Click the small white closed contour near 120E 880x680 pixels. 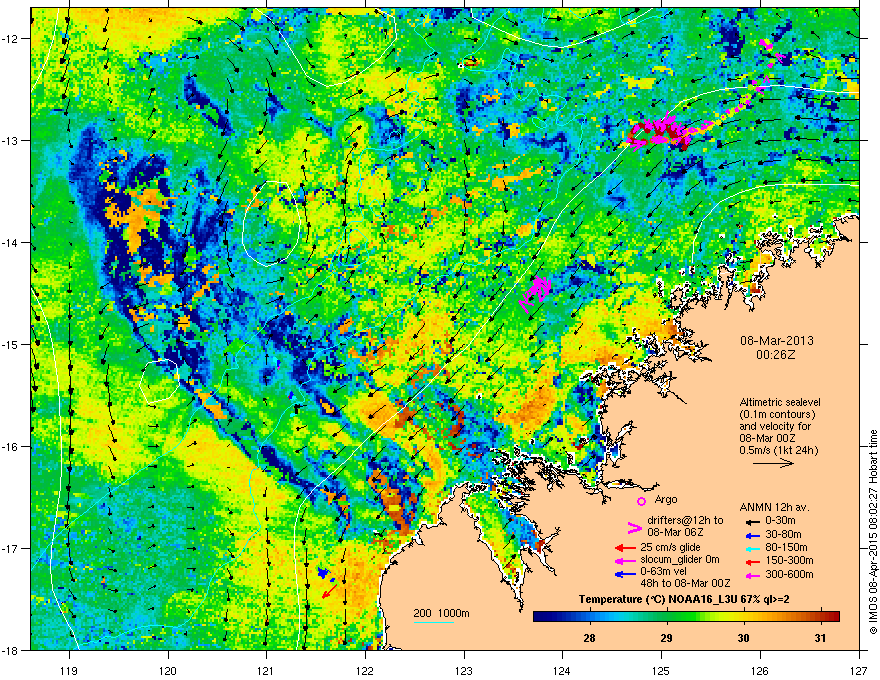point(160,382)
